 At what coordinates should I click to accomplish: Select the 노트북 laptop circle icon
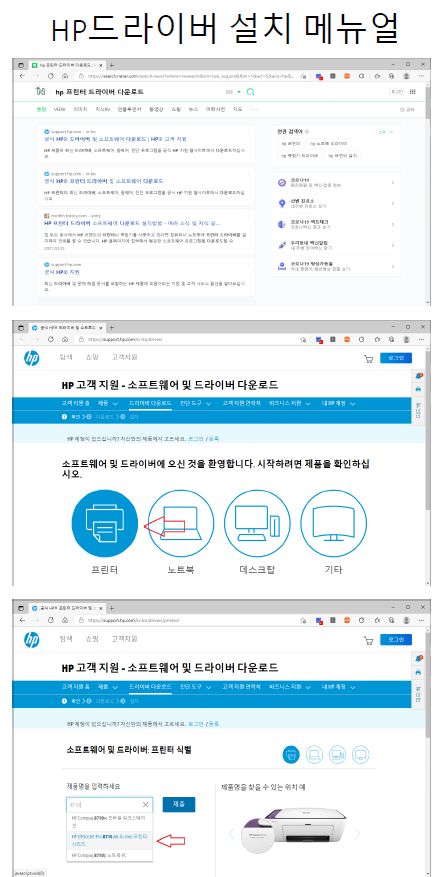(x=181, y=522)
